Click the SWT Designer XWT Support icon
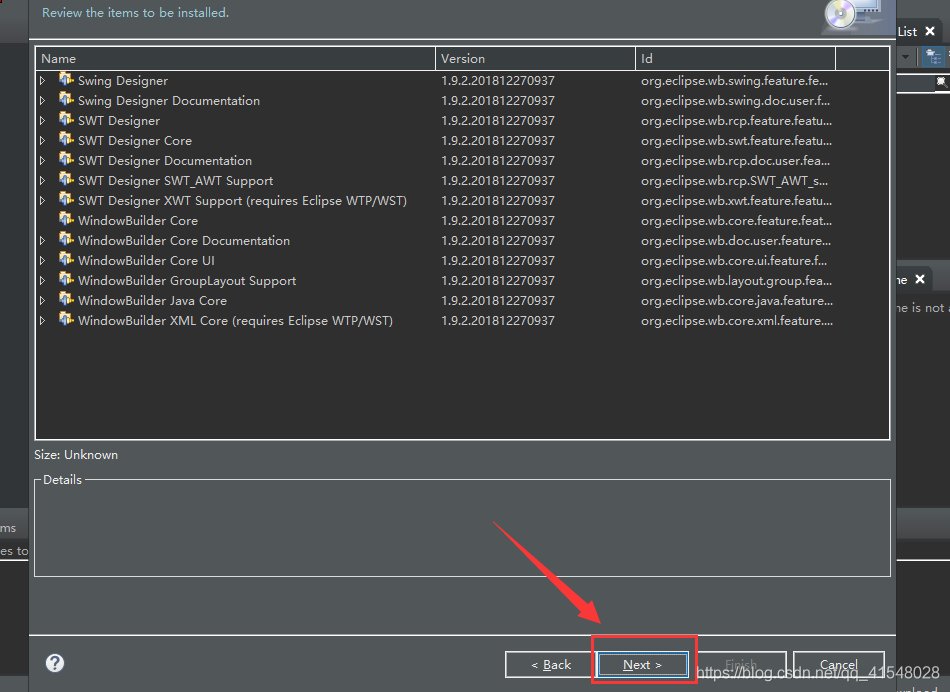 click(66, 199)
